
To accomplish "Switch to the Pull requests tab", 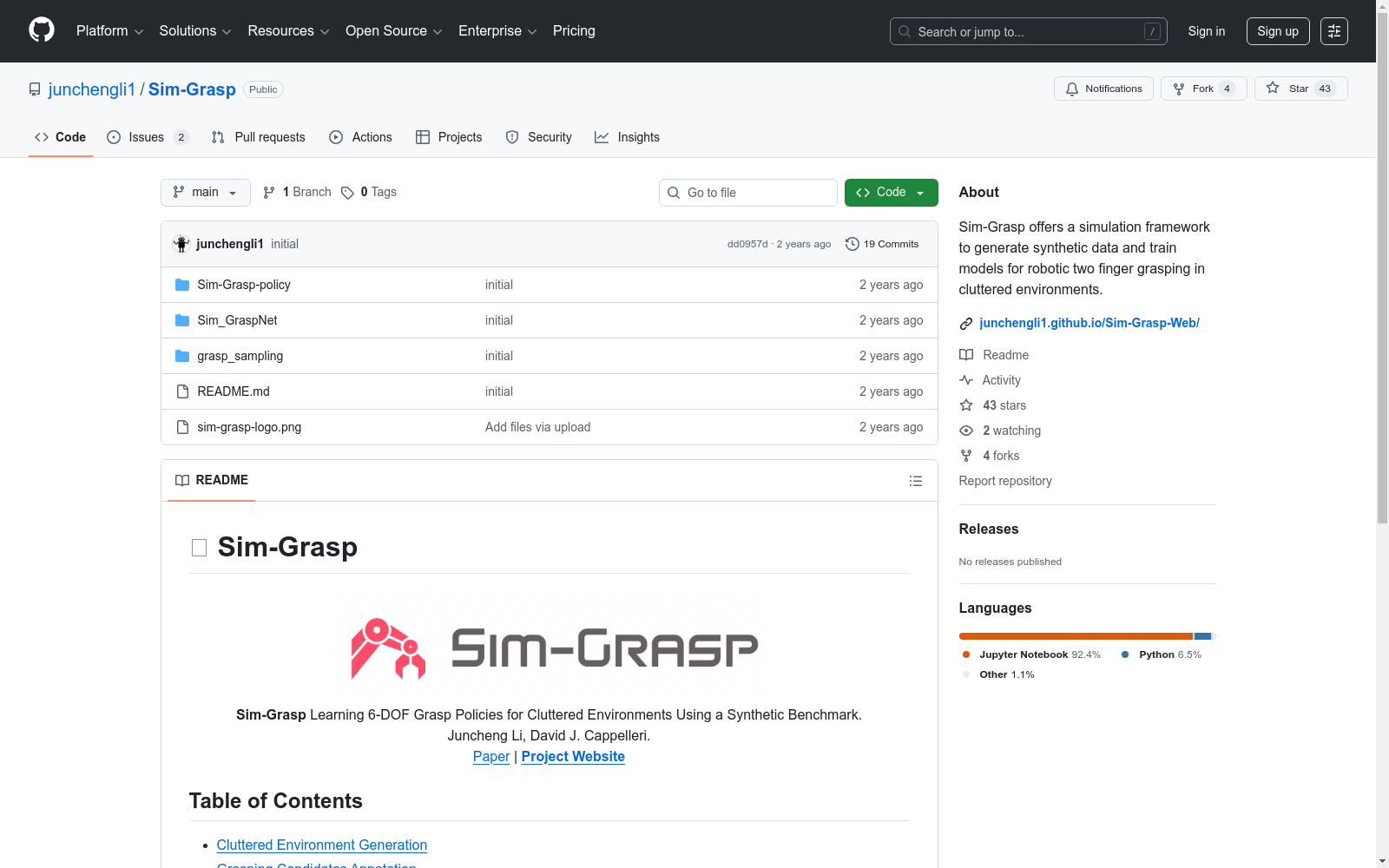I will pyautogui.click(x=259, y=137).
